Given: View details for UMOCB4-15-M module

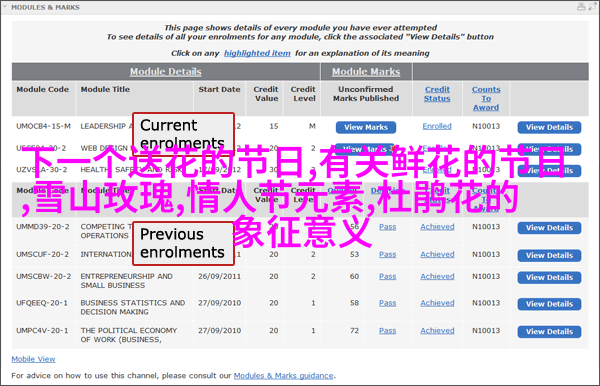Looking at the screenshot, I should tap(549, 127).
